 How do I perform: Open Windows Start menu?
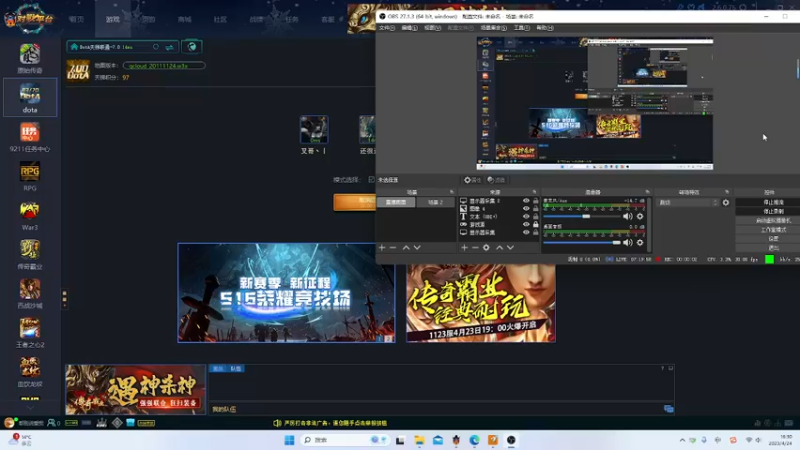pos(289,440)
